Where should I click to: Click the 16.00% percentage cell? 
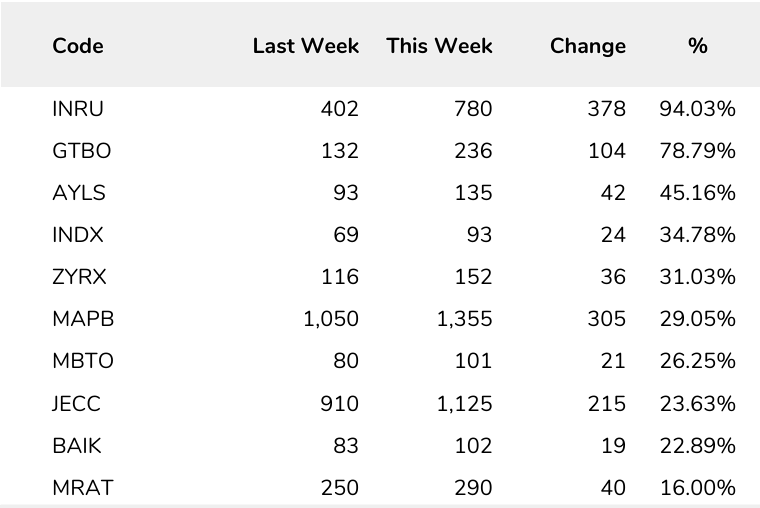[x=697, y=488]
